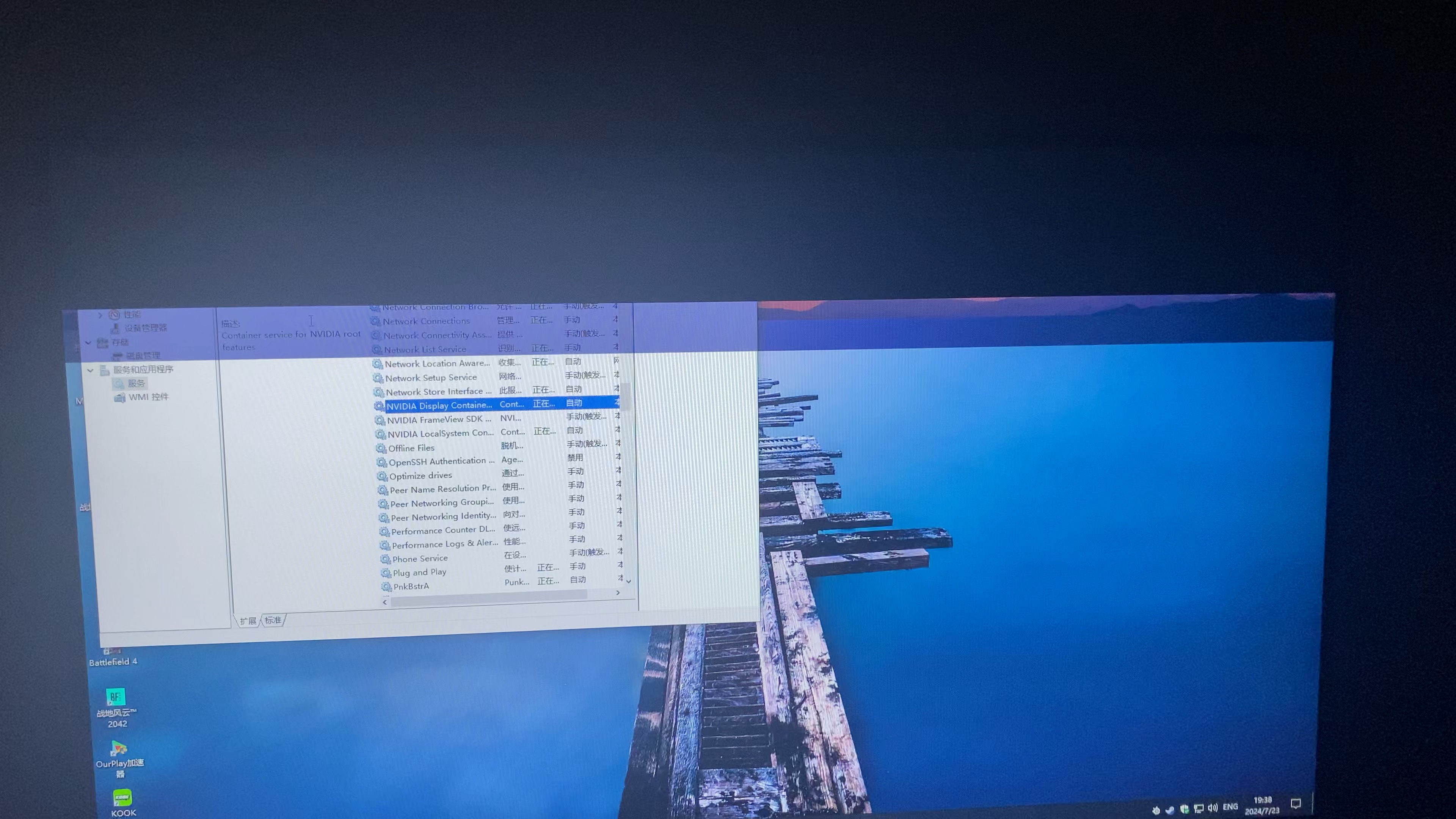Click the gear icon beside Network Location Awareness
This screenshot has height=819, width=1456.
click(x=378, y=364)
